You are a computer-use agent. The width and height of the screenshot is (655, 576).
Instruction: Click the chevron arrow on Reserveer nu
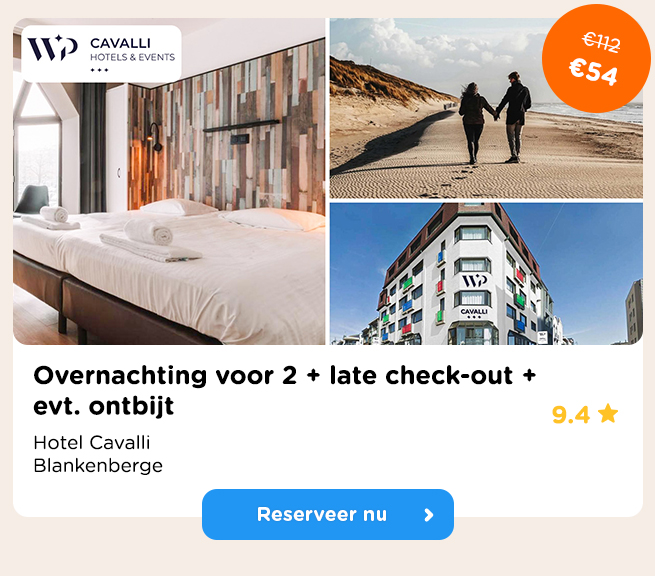click(x=429, y=515)
